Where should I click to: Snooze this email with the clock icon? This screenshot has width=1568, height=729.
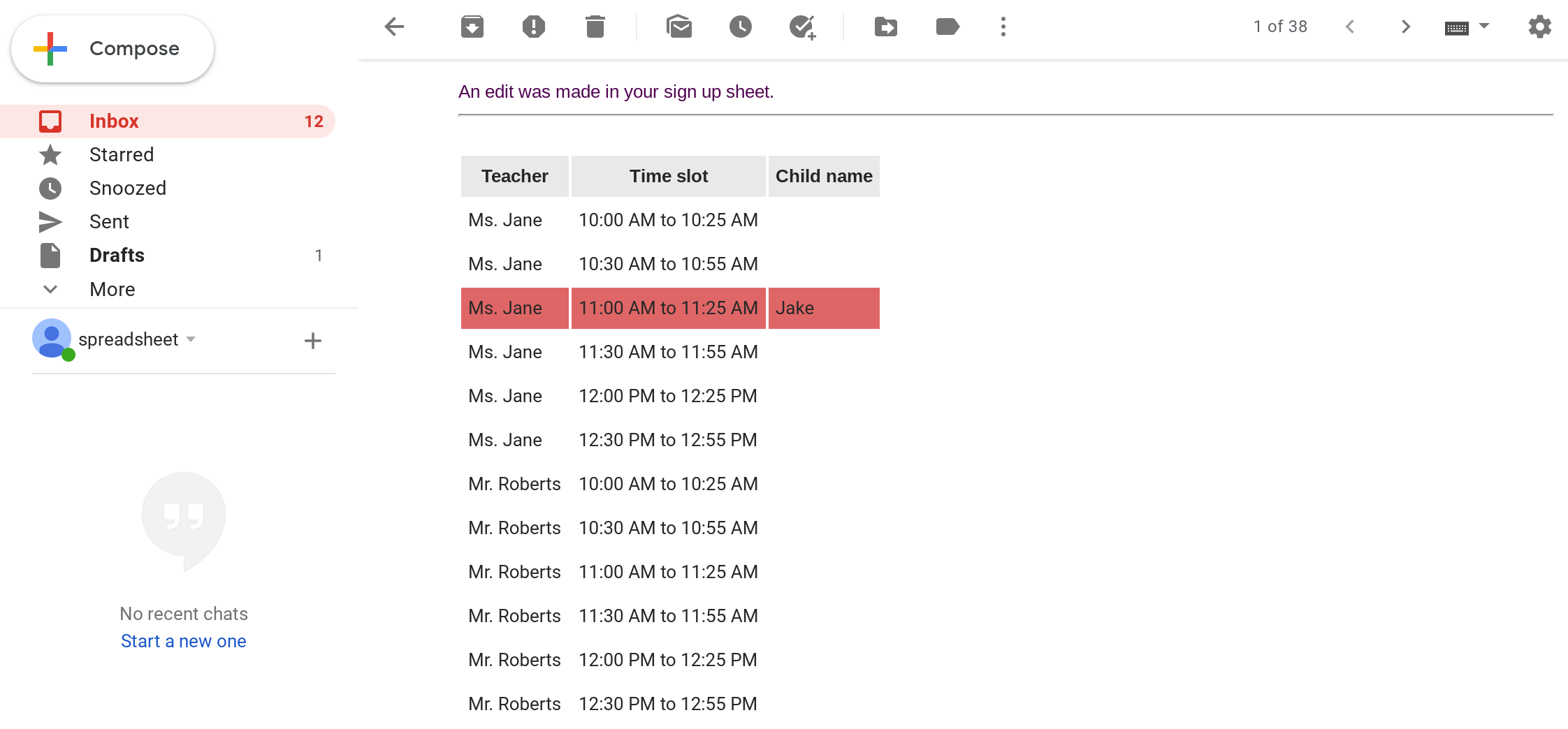[x=741, y=27]
